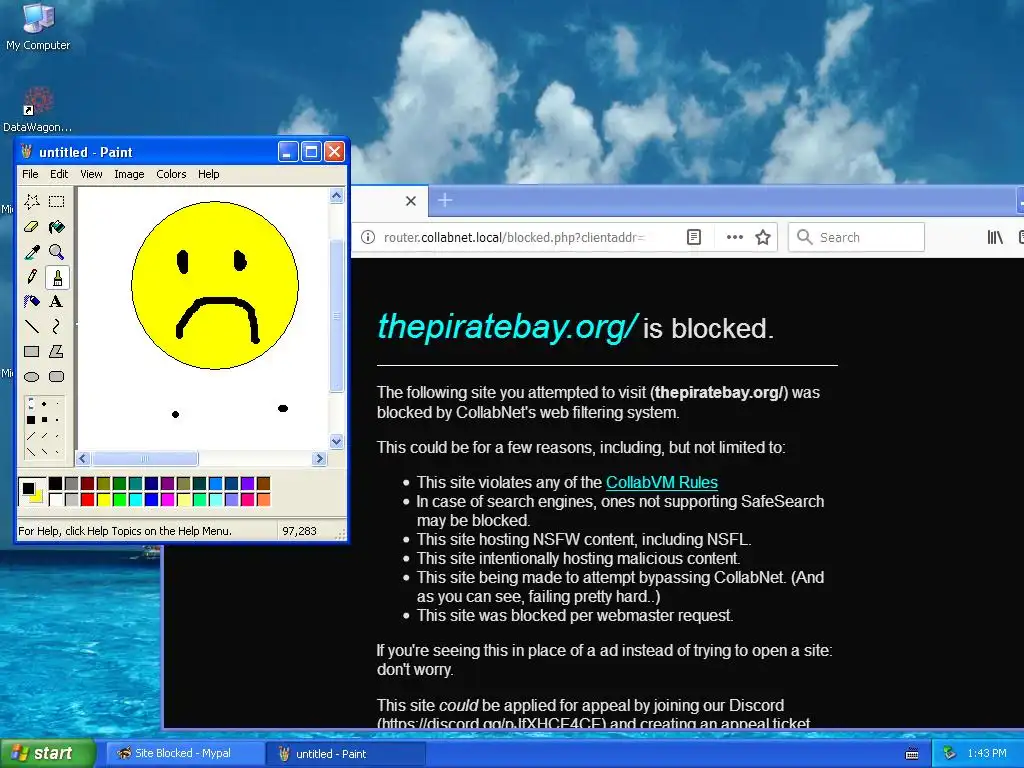
Task: Pick the bright green palette swatch
Action: [x=119, y=500]
